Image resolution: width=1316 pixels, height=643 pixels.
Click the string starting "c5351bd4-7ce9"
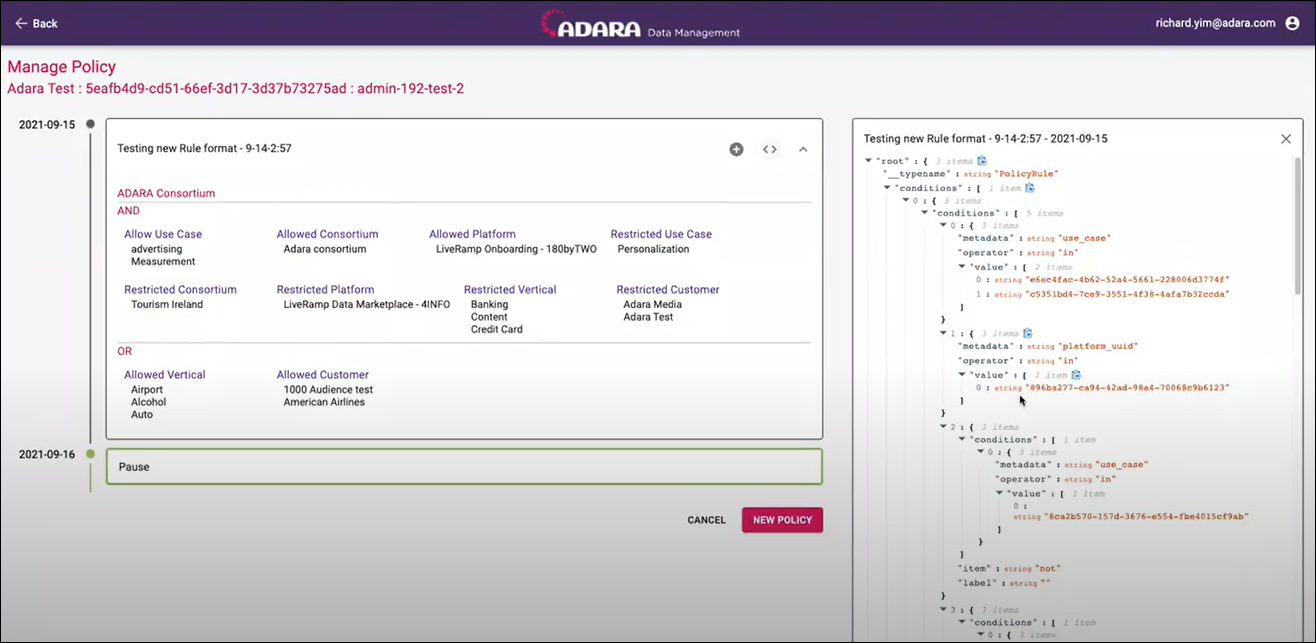tap(1127, 294)
